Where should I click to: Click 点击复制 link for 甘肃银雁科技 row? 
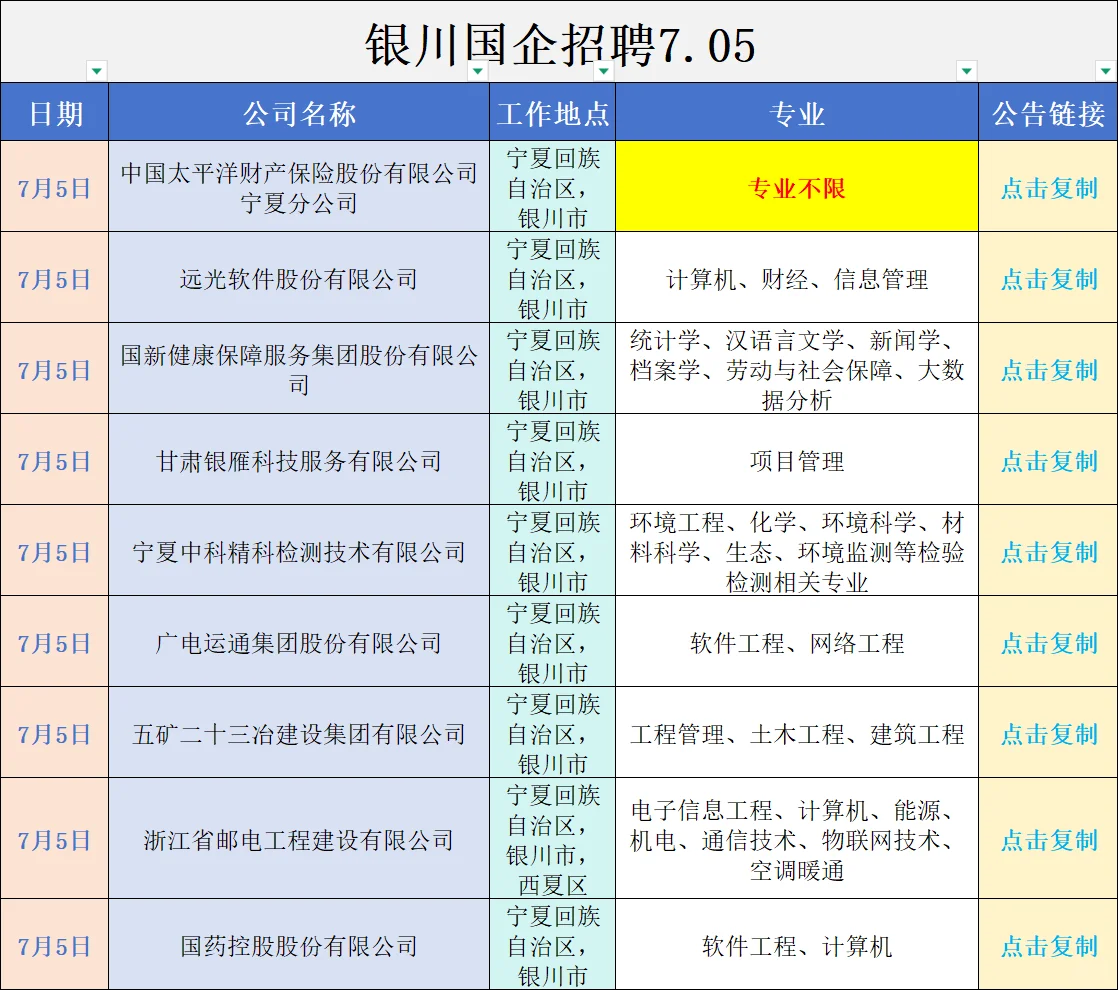coord(1049,461)
